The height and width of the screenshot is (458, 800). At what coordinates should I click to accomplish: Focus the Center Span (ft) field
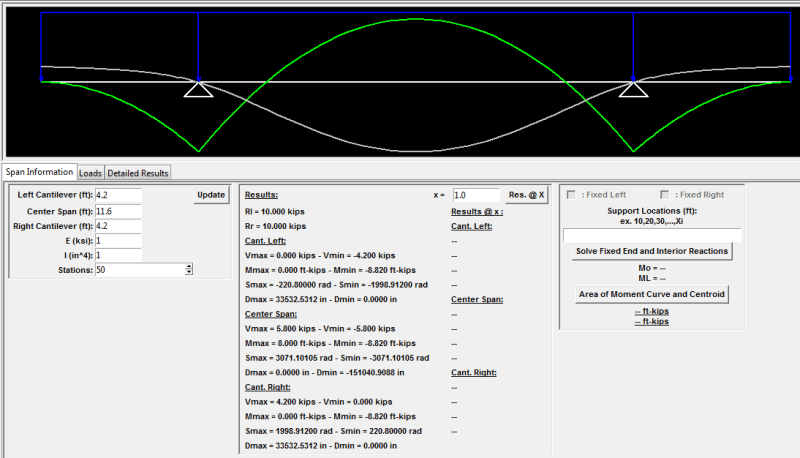tap(118, 211)
